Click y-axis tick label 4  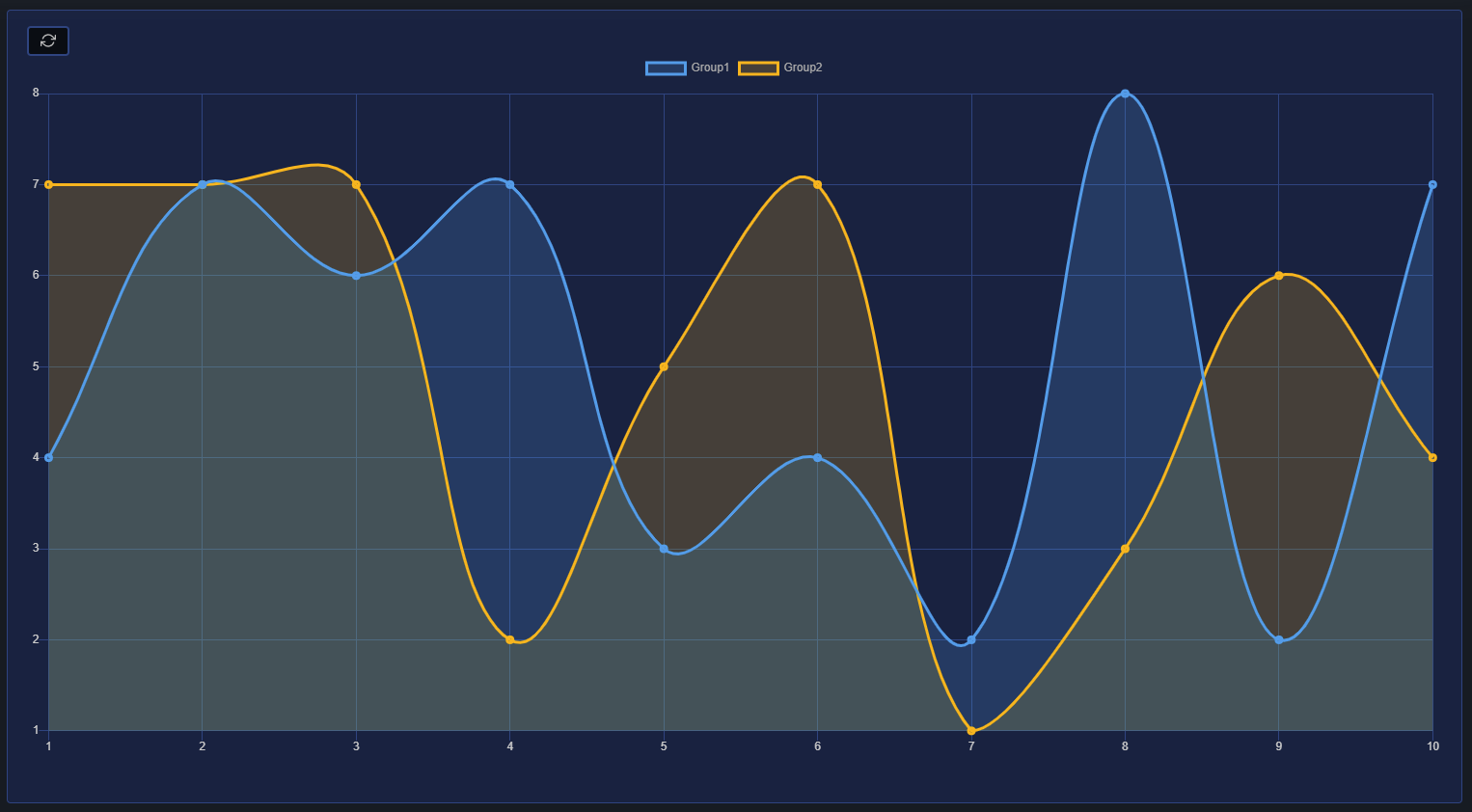pyautogui.click(x=36, y=457)
